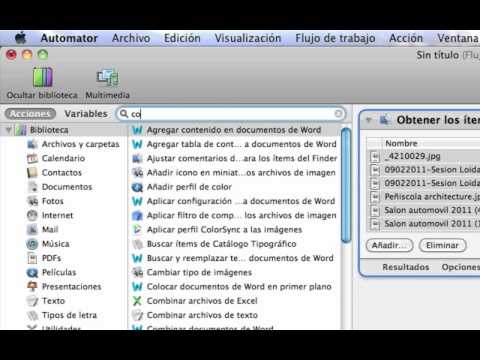Select the Presentaciones category icon

click(32, 287)
